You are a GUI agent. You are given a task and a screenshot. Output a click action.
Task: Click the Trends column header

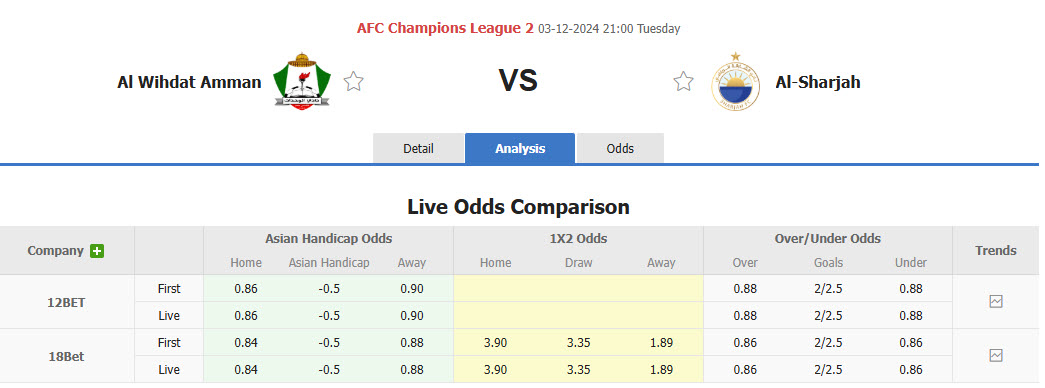[x=996, y=251]
